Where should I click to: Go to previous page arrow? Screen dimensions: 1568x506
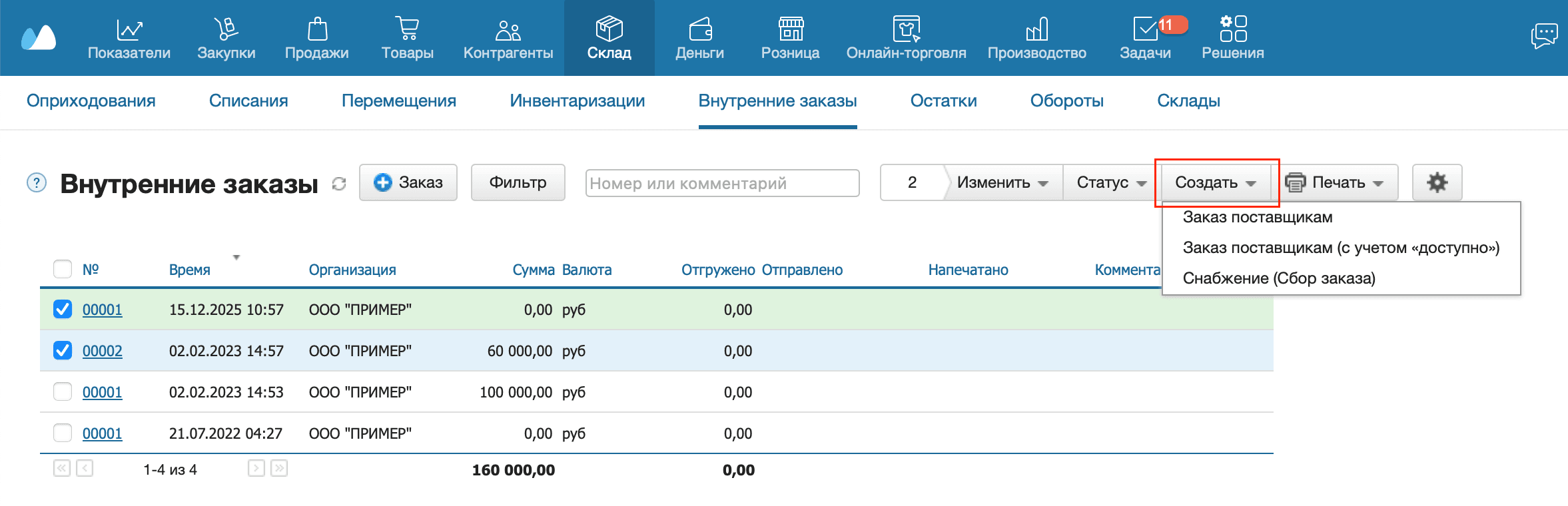85,468
